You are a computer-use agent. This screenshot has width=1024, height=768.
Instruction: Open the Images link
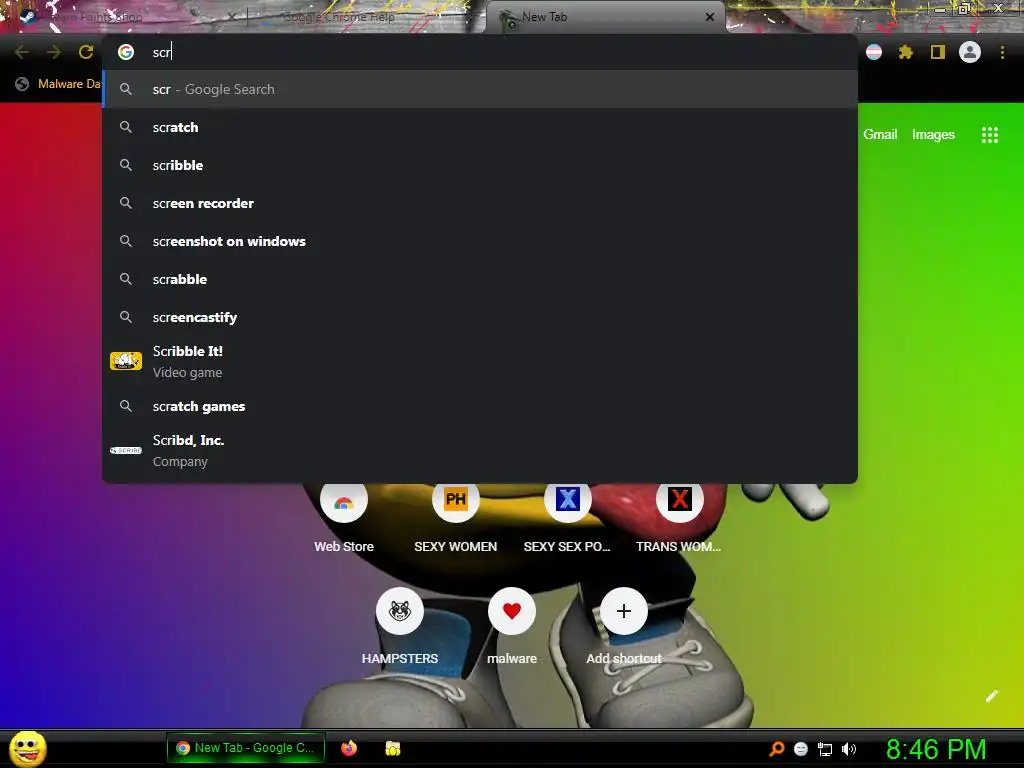933,135
